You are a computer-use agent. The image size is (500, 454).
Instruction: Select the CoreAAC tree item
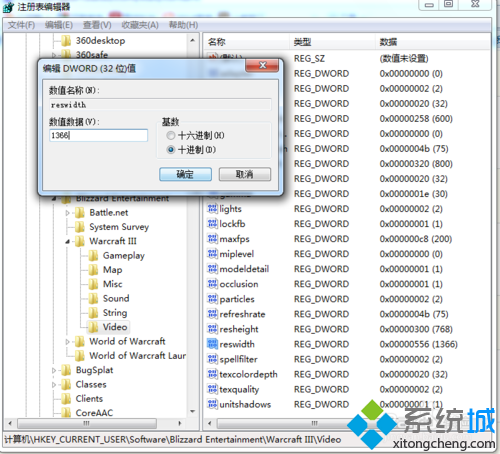click(94, 413)
